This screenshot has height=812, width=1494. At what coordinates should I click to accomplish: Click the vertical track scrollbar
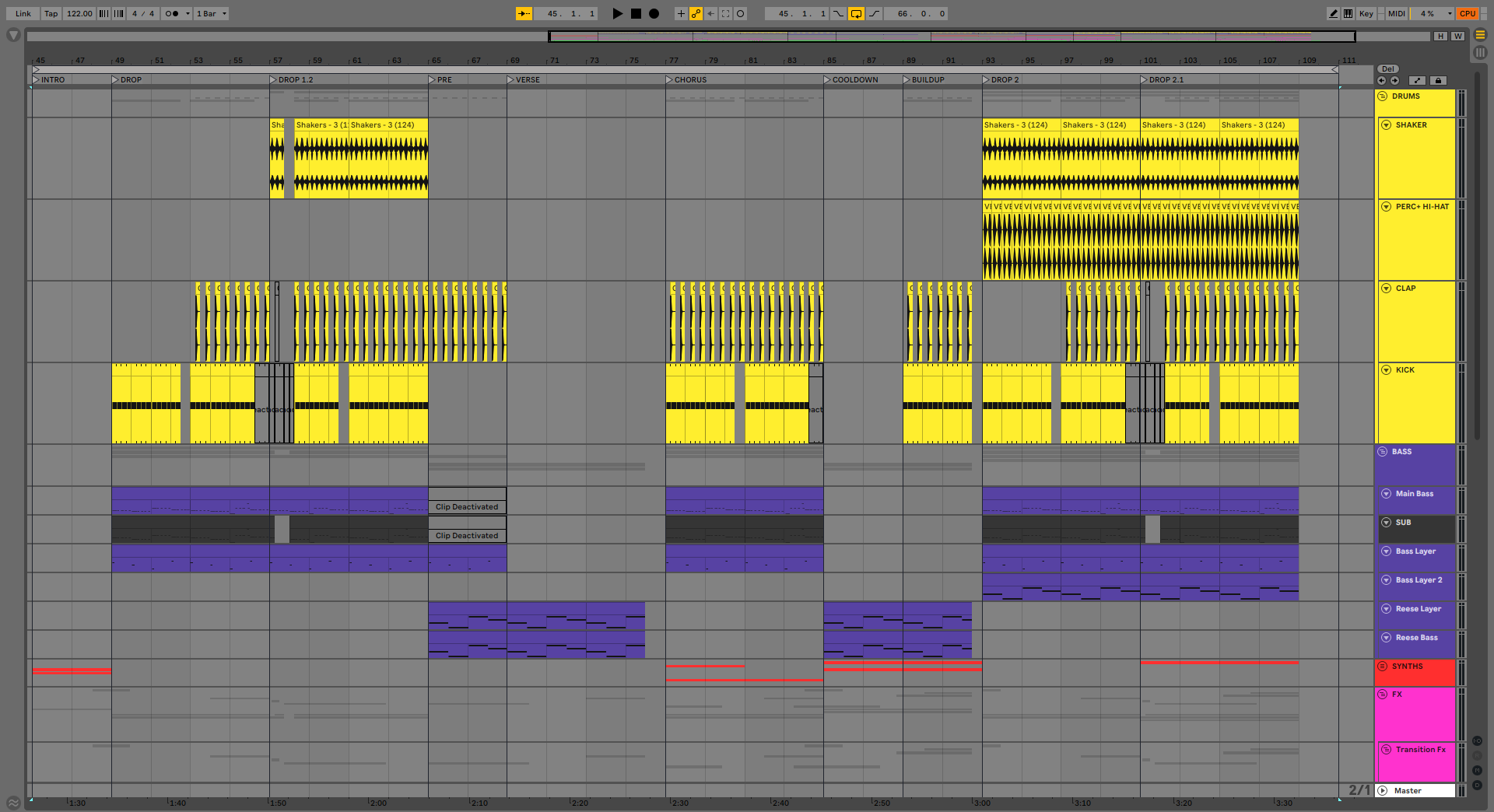point(1478,257)
